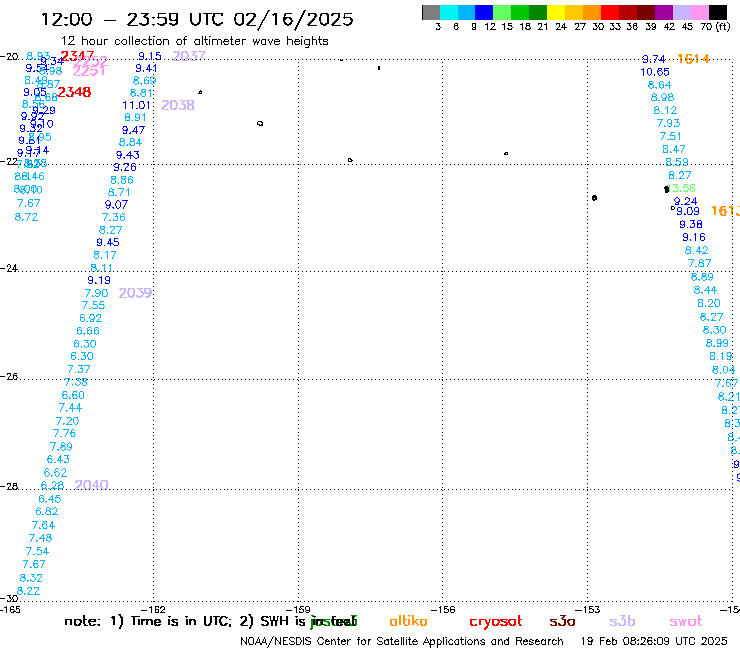Click the wave height value 6.82
Image resolution: width=740 pixels, height=650 pixels.
pos(47,512)
